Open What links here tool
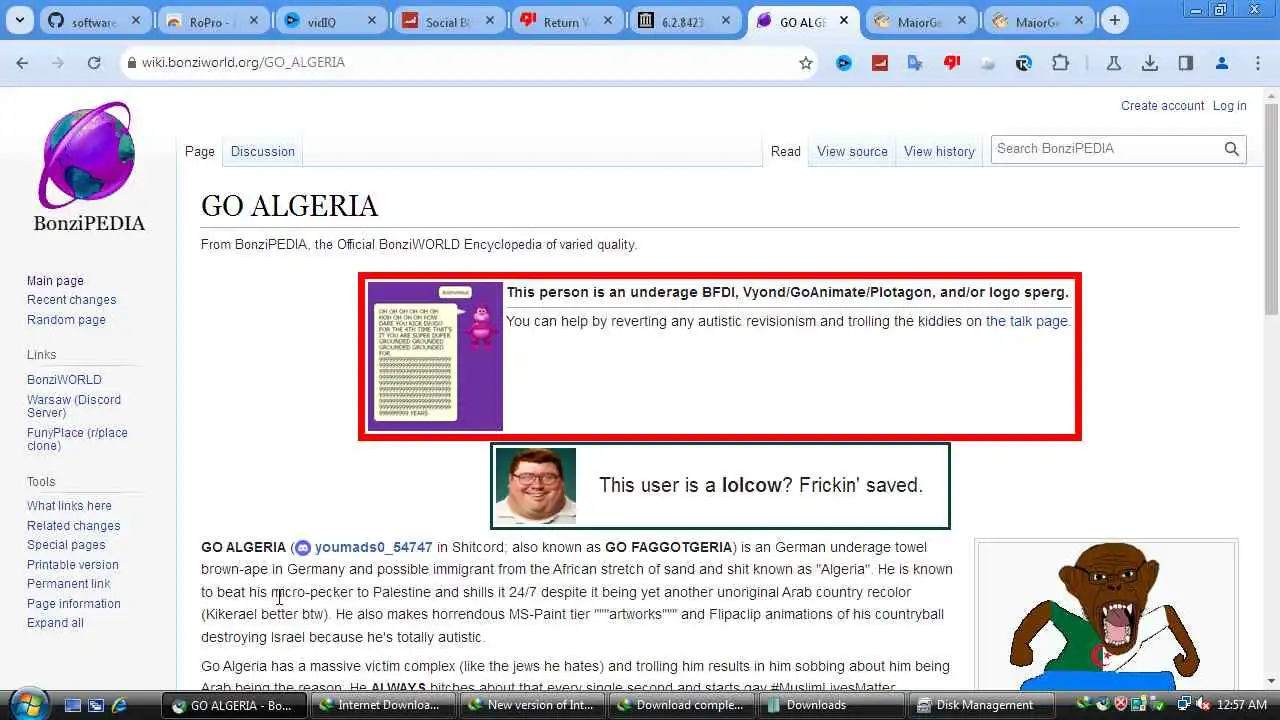The image size is (1280, 720). [x=69, y=506]
